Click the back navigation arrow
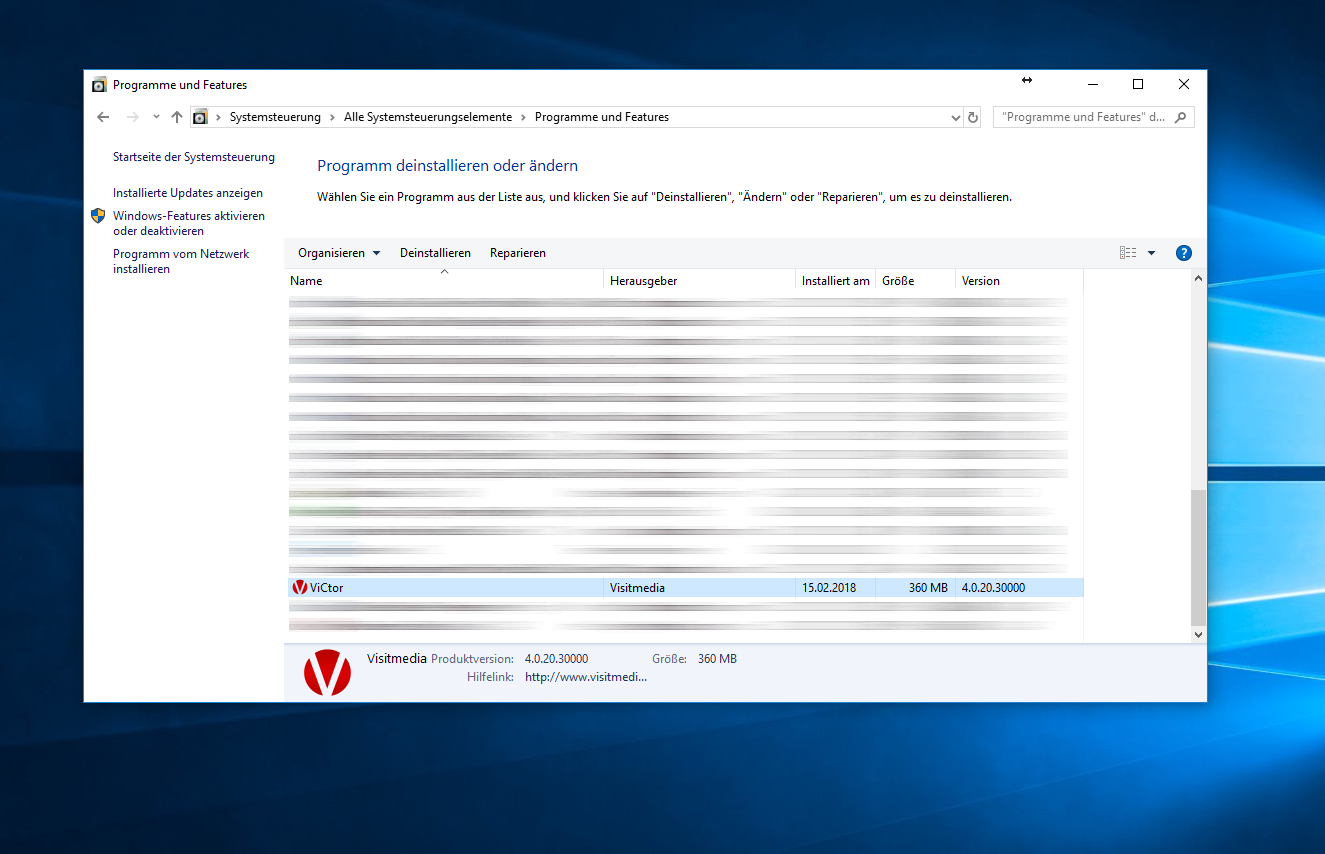 coord(103,117)
